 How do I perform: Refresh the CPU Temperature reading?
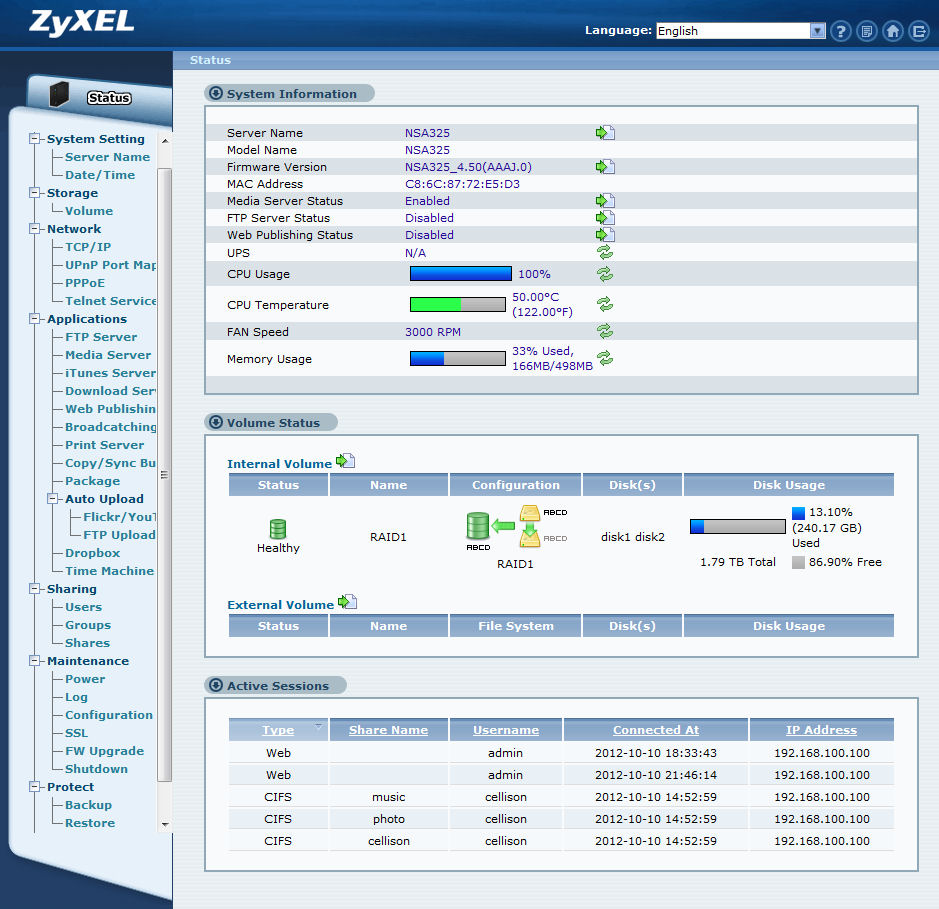[605, 304]
